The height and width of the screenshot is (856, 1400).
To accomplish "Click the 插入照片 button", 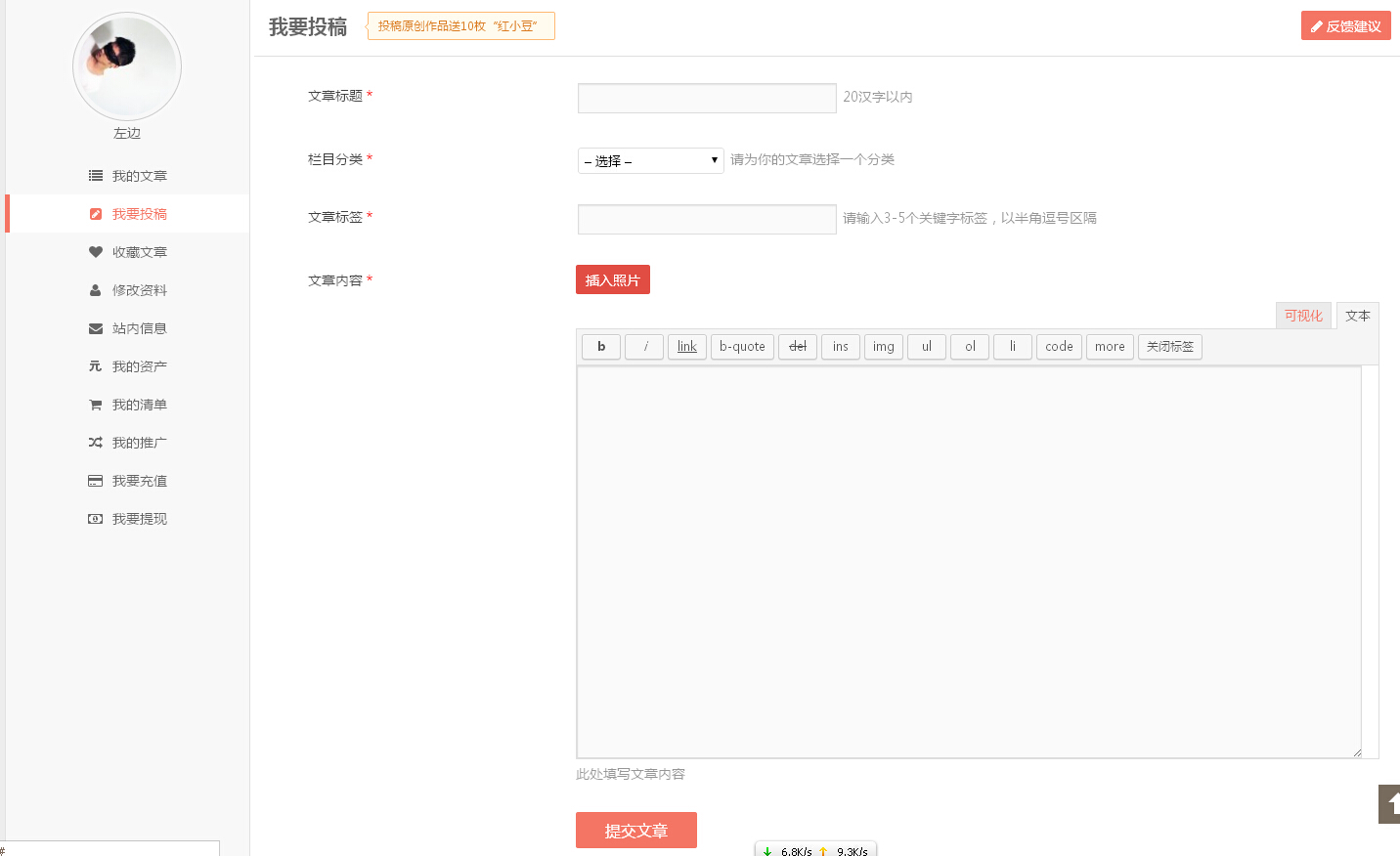I will [613, 279].
